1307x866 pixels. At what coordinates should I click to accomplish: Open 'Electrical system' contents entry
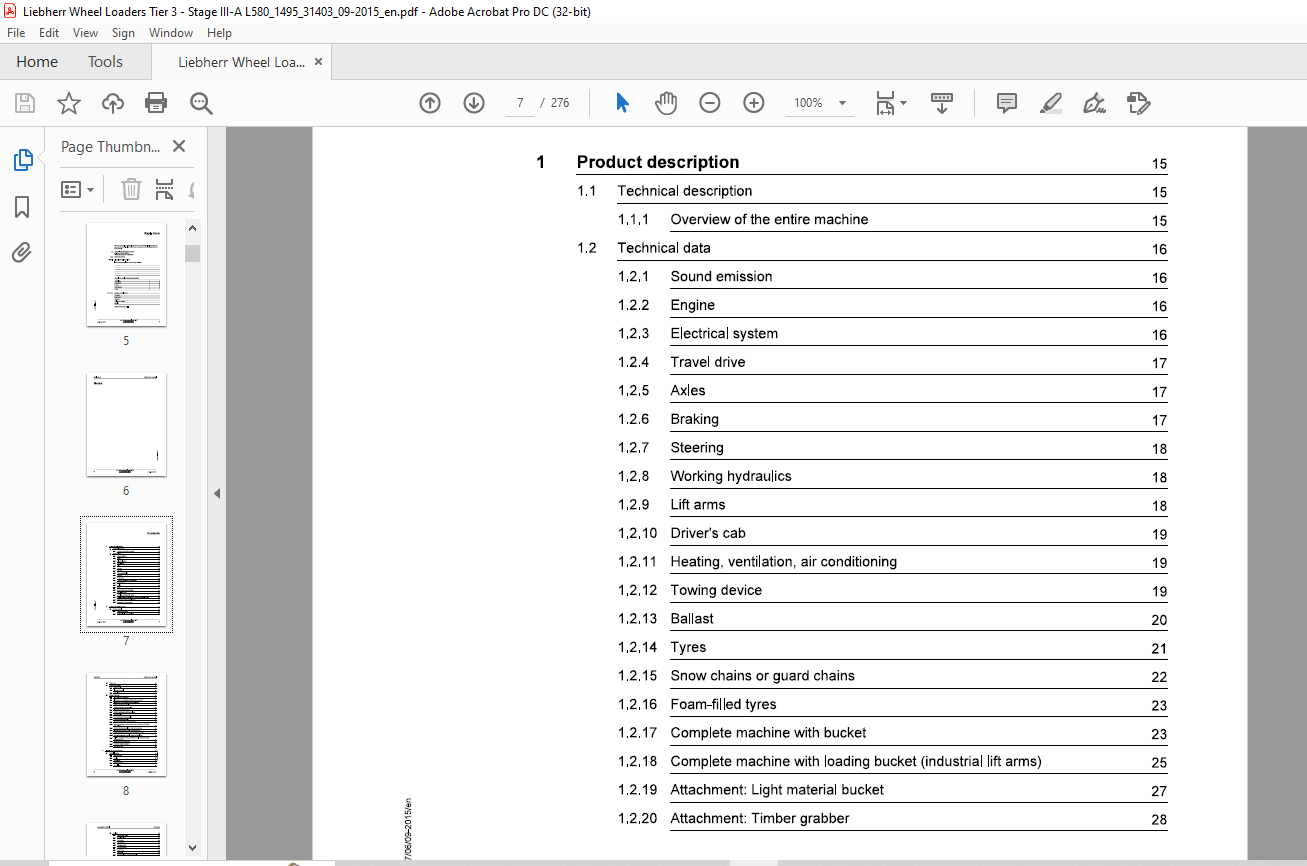[x=724, y=333]
